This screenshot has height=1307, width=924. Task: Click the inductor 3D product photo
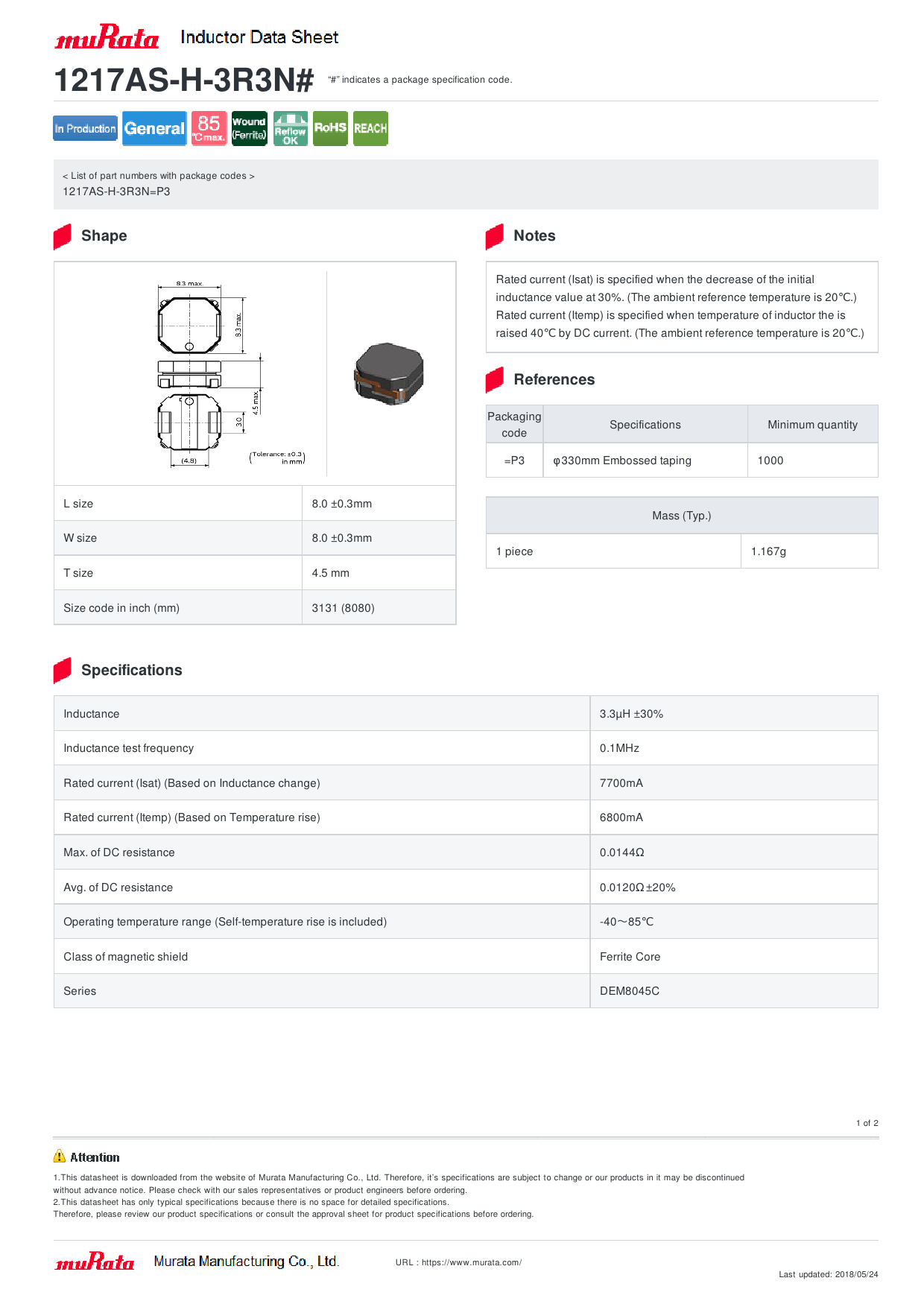click(388, 373)
